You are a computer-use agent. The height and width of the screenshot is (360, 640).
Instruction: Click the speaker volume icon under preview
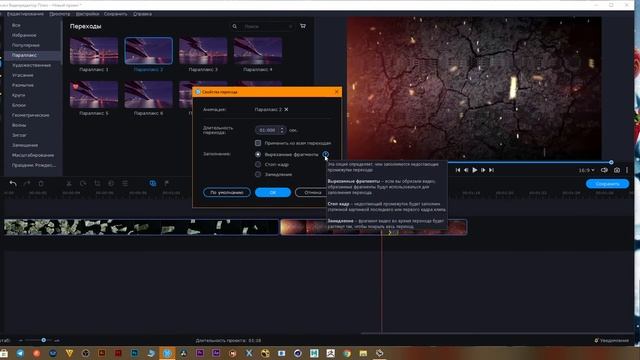pos(604,170)
